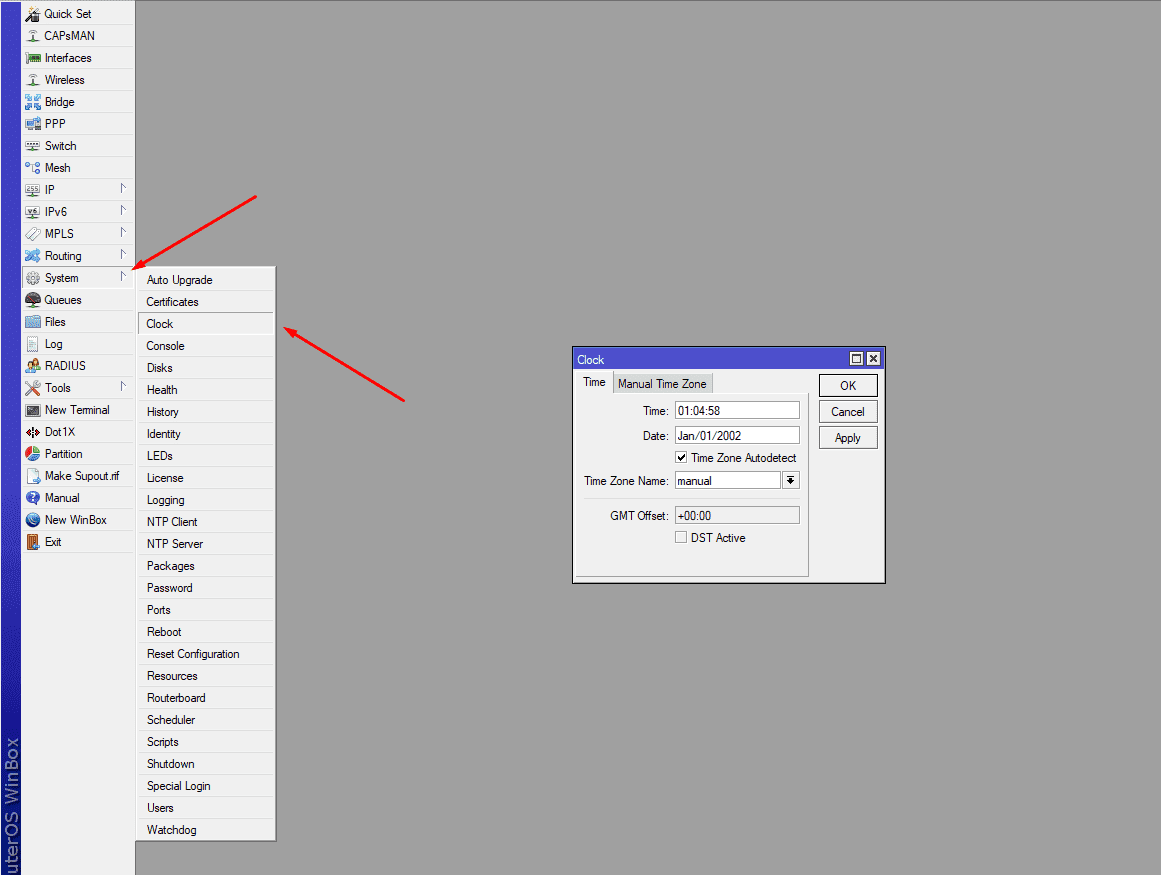
Task: Choose Scheduler in the System submenu
Action: [x=171, y=720]
